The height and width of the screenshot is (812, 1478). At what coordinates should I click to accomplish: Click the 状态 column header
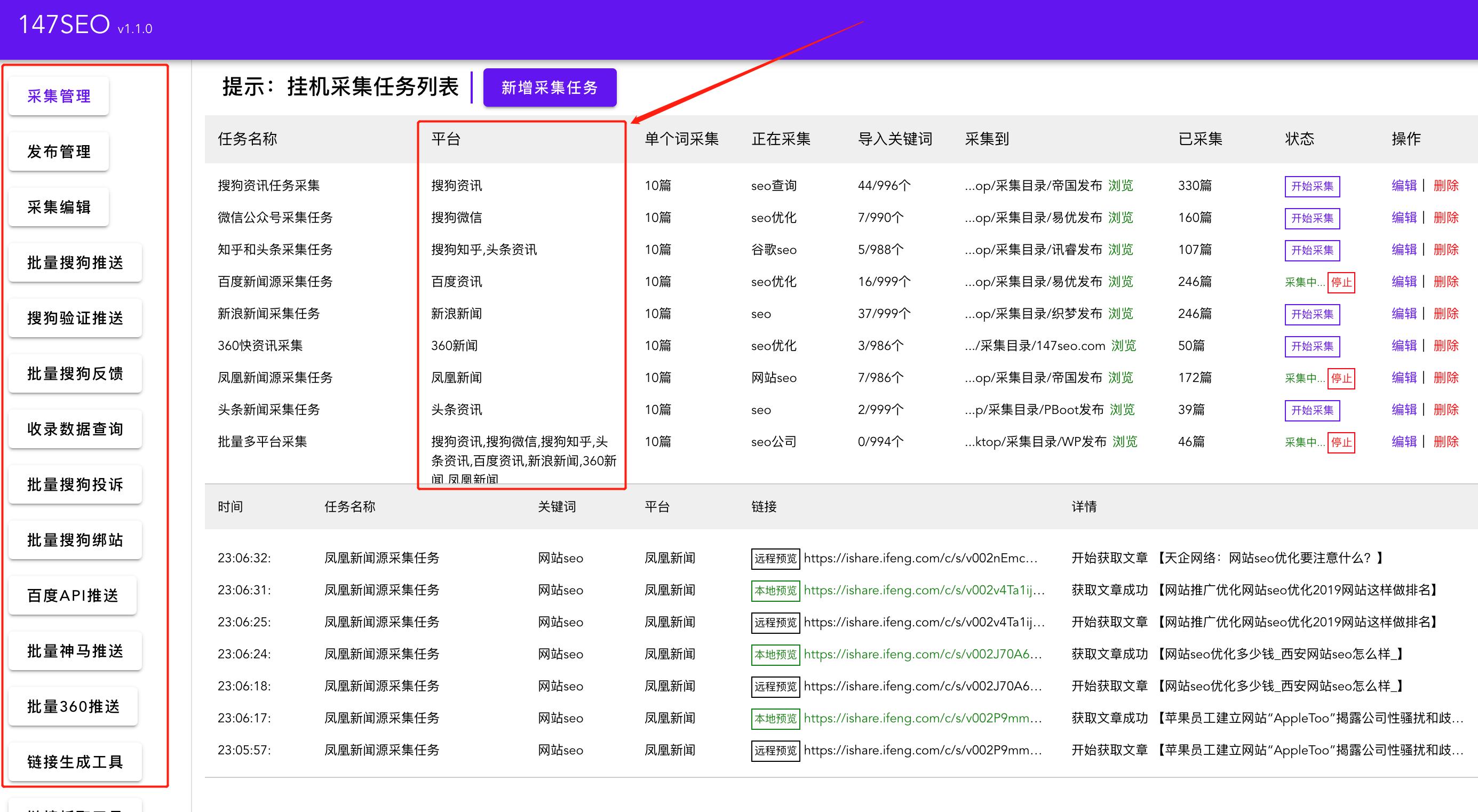(x=1300, y=139)
